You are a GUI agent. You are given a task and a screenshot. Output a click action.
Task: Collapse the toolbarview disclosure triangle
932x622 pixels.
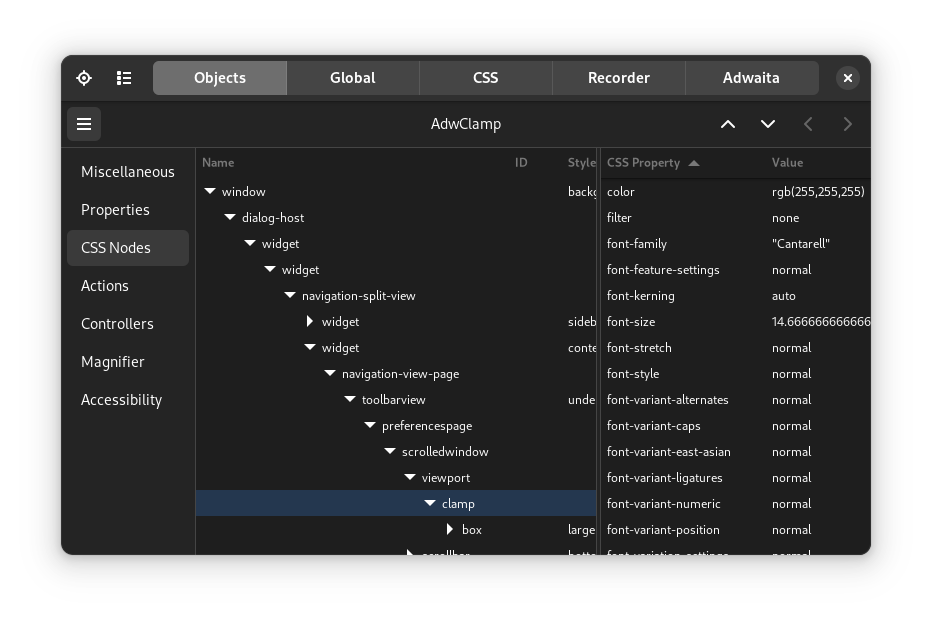[350, 399]
